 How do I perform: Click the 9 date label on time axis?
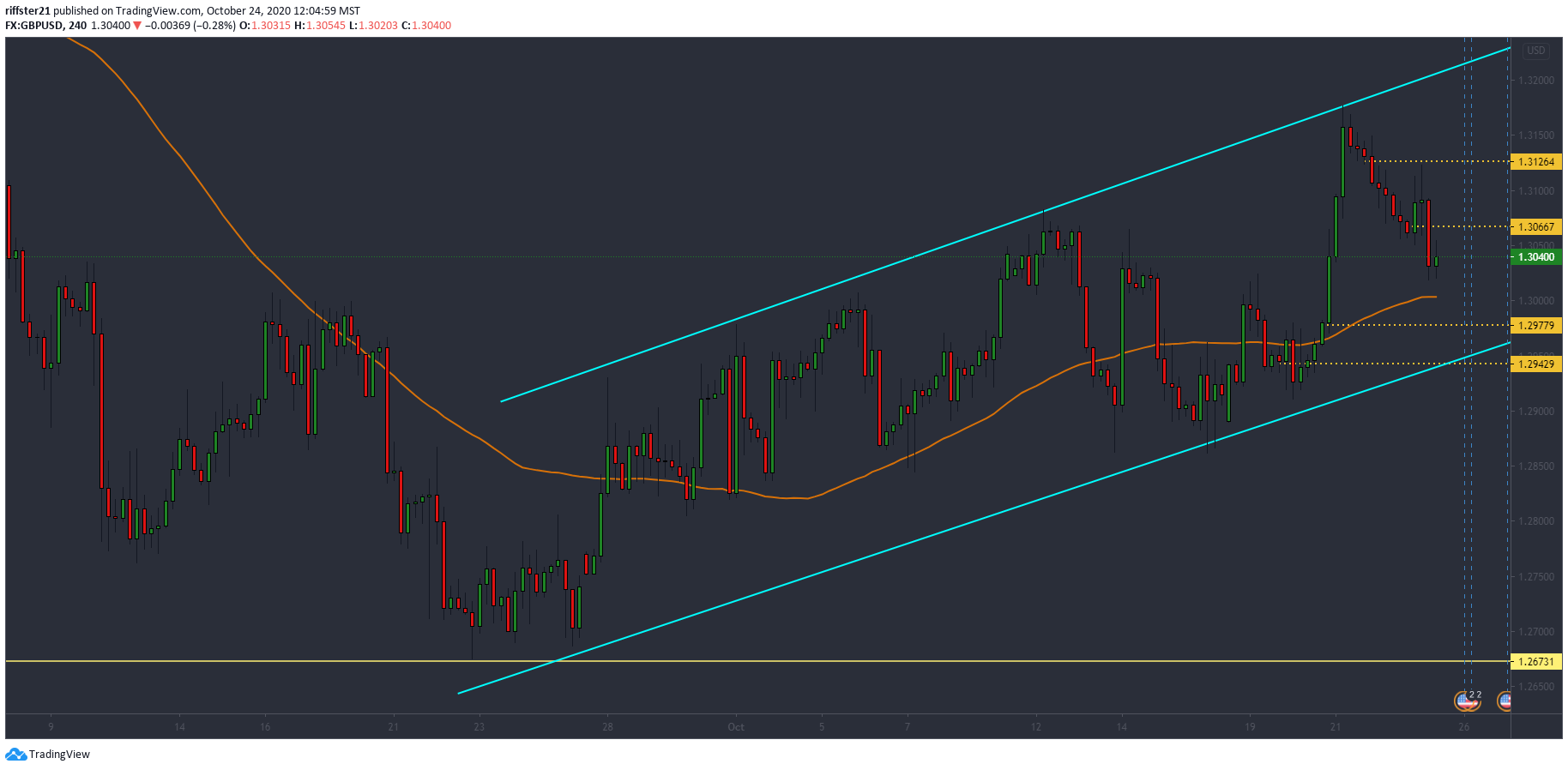pos(51,727)
